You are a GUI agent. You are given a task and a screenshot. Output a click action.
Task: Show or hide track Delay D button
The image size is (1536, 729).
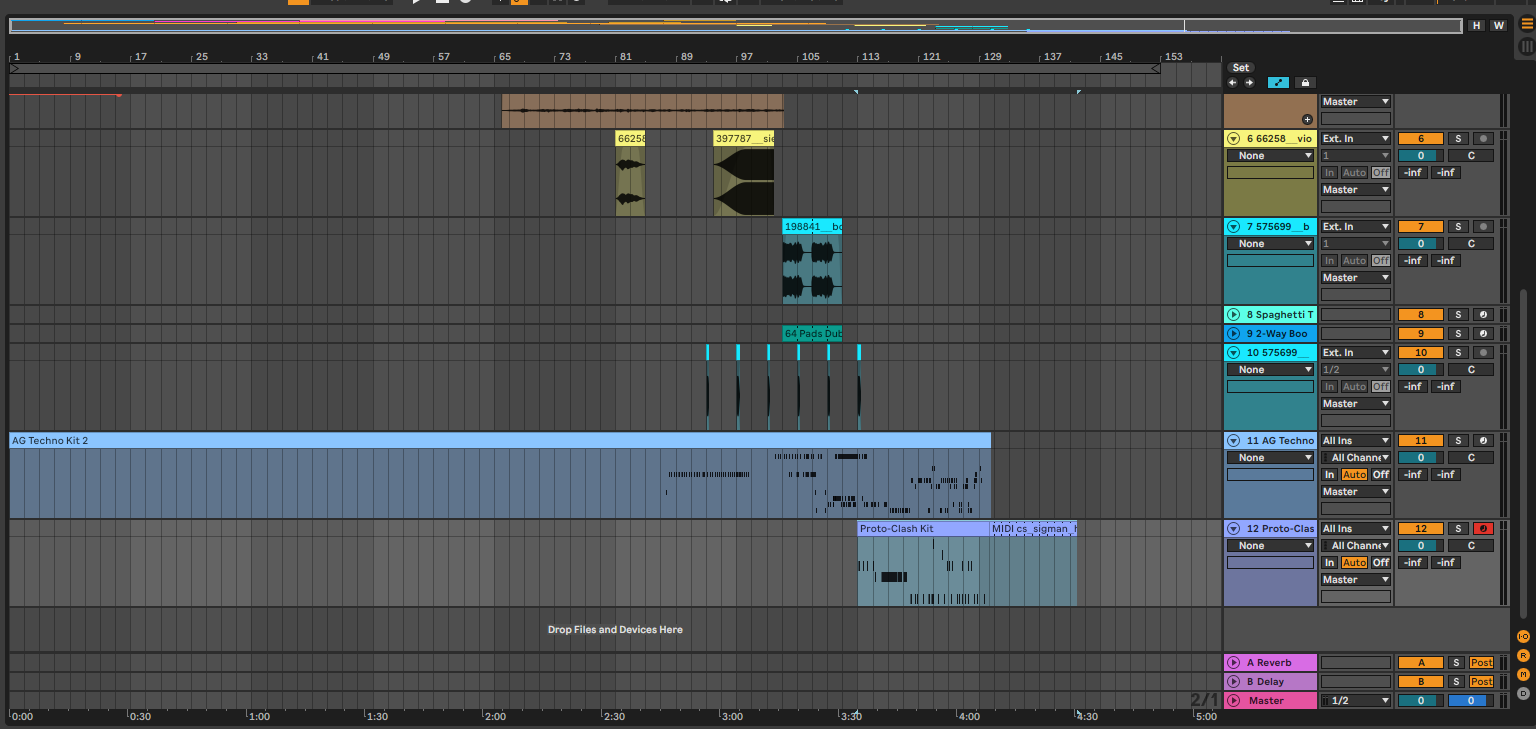tap(1524, 693)
